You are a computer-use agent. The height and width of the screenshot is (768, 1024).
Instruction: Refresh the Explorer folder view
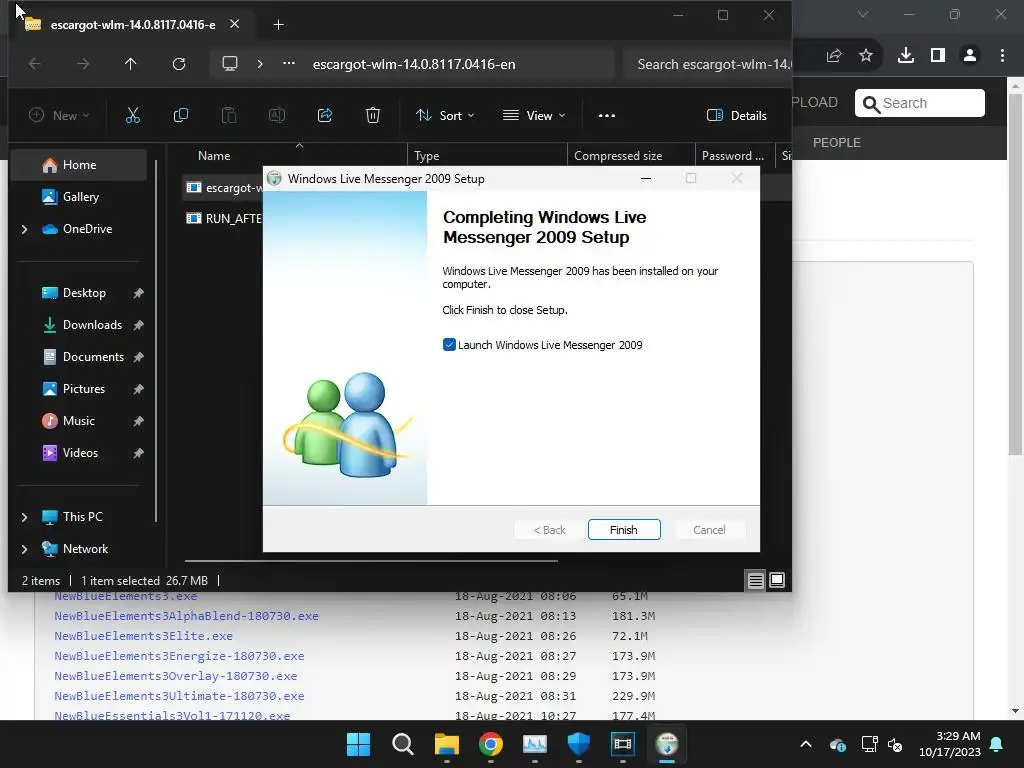(179, 64)
